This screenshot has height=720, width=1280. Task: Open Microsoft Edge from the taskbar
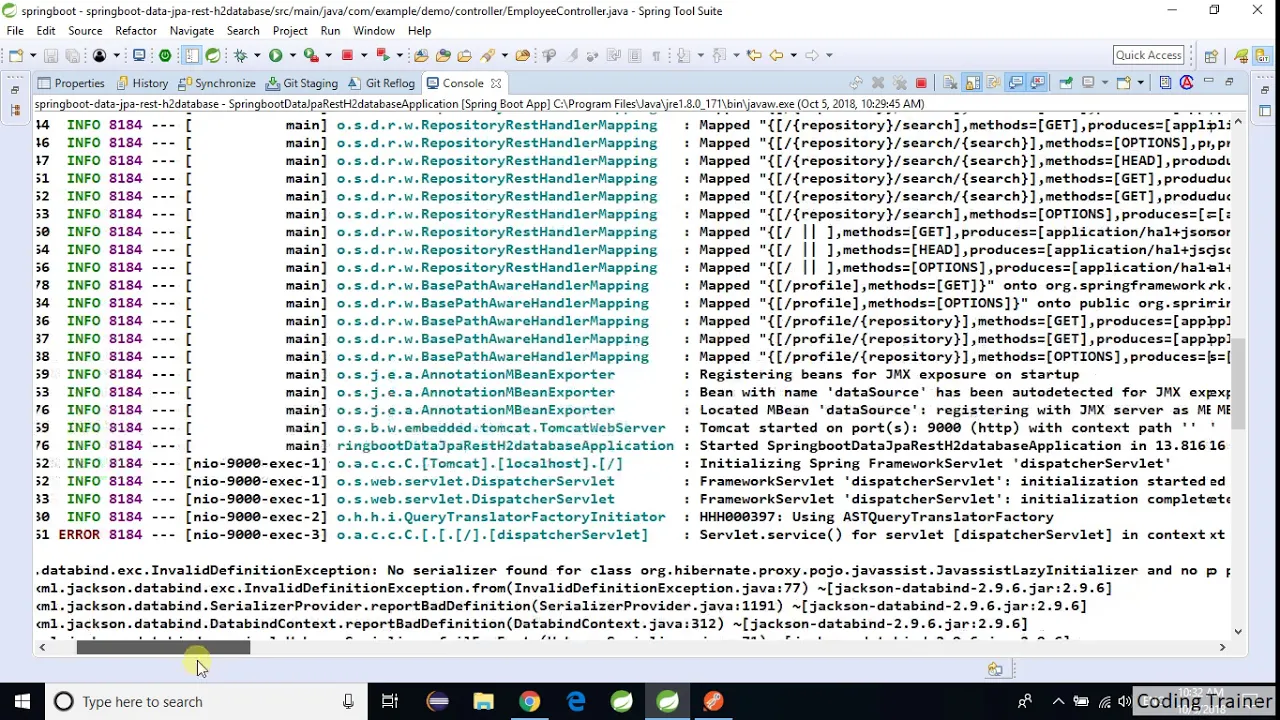pyautogui.click(x=576, y=701)
